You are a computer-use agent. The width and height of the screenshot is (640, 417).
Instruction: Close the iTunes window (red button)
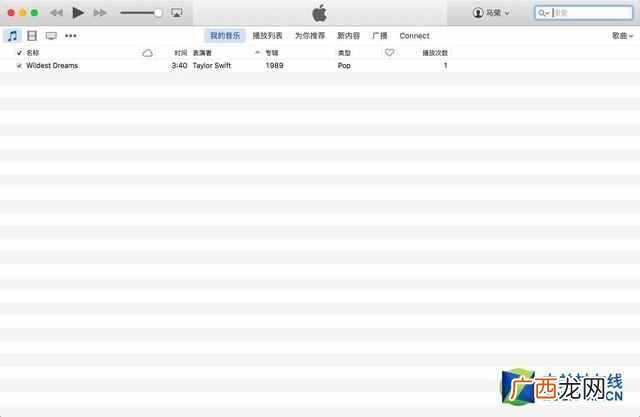tap(11, 13)
